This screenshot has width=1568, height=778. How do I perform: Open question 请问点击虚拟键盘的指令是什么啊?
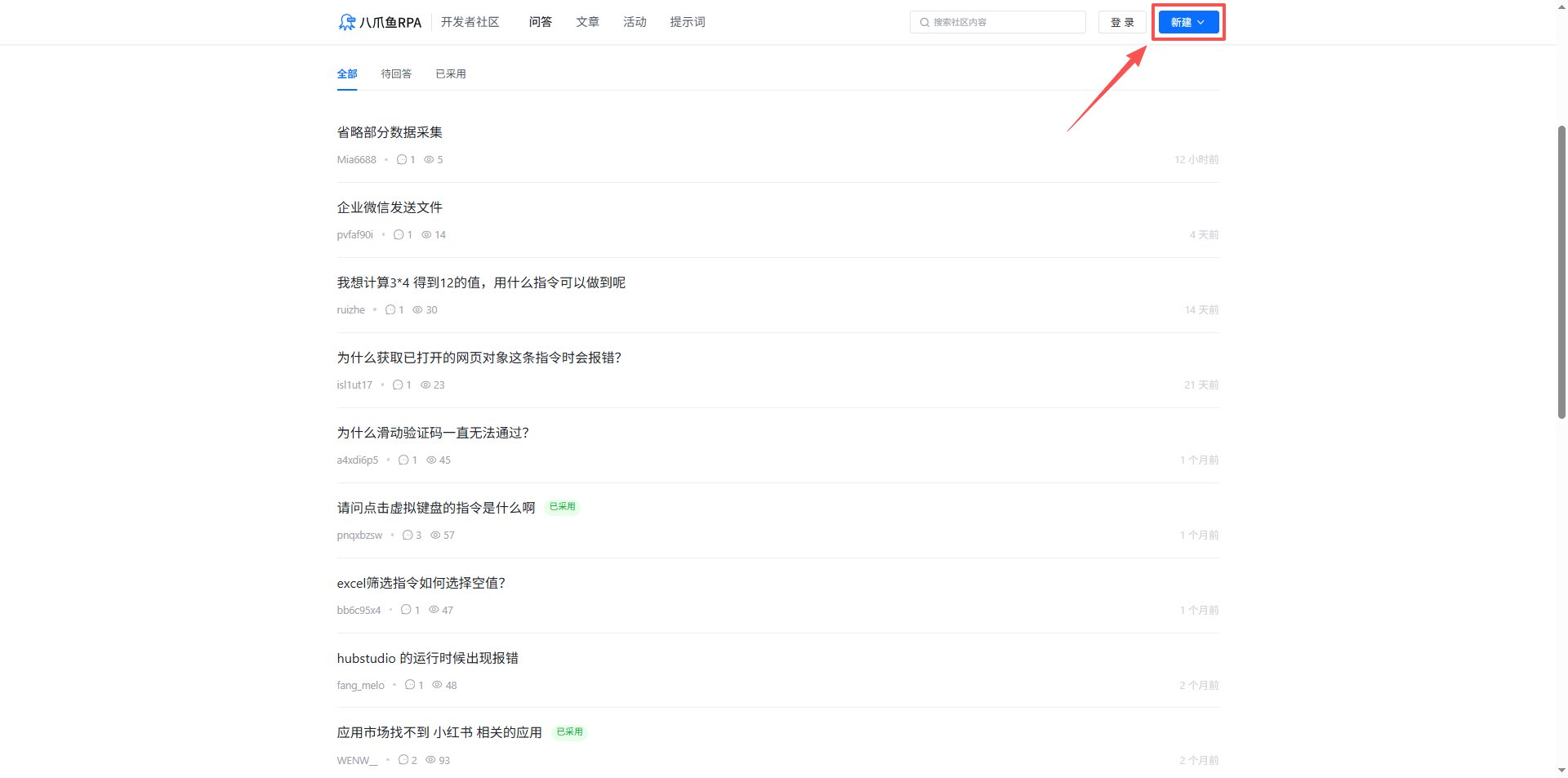click(x=436, y=508)
